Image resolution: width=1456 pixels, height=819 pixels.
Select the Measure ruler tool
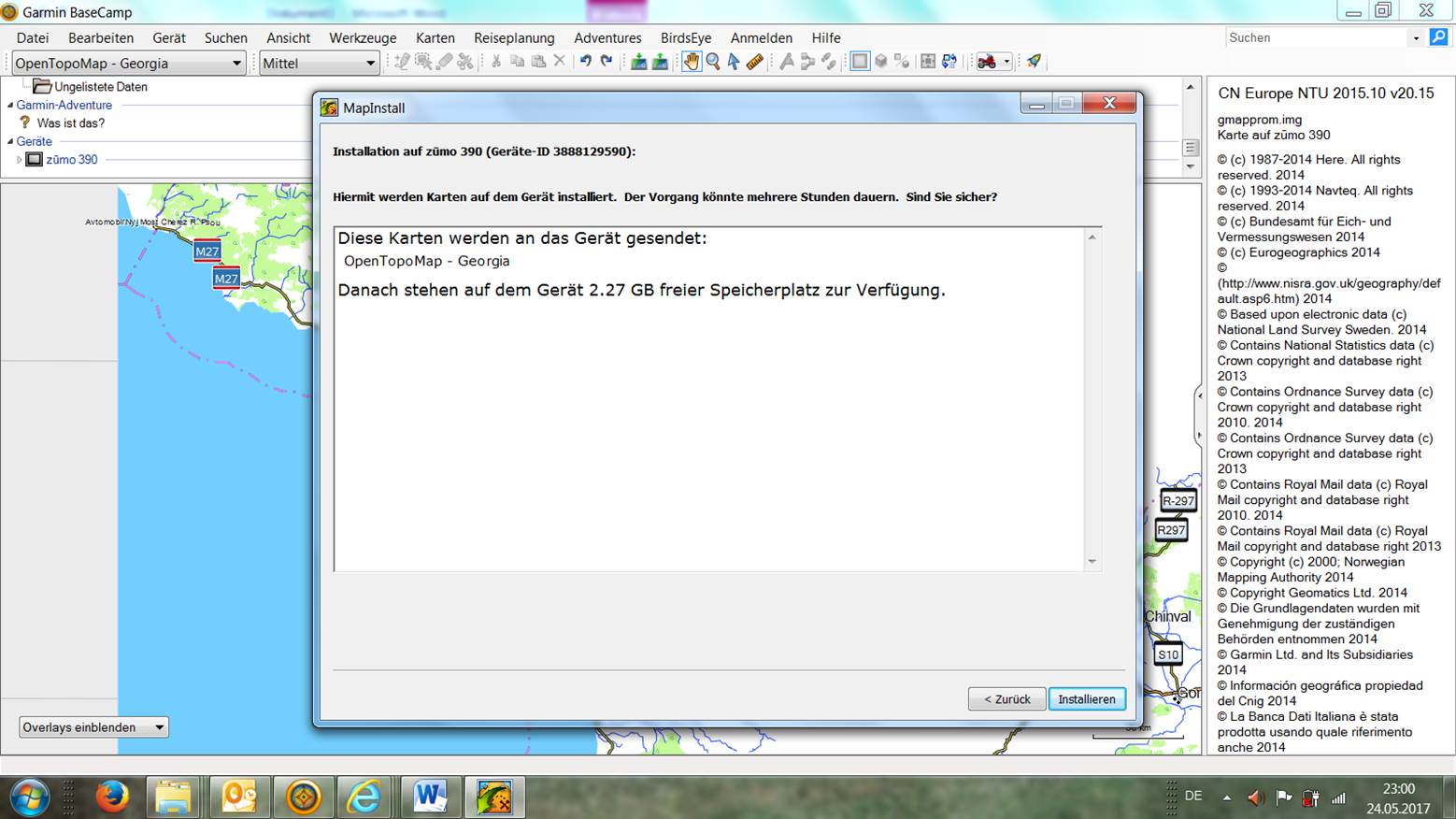[755, 62]
